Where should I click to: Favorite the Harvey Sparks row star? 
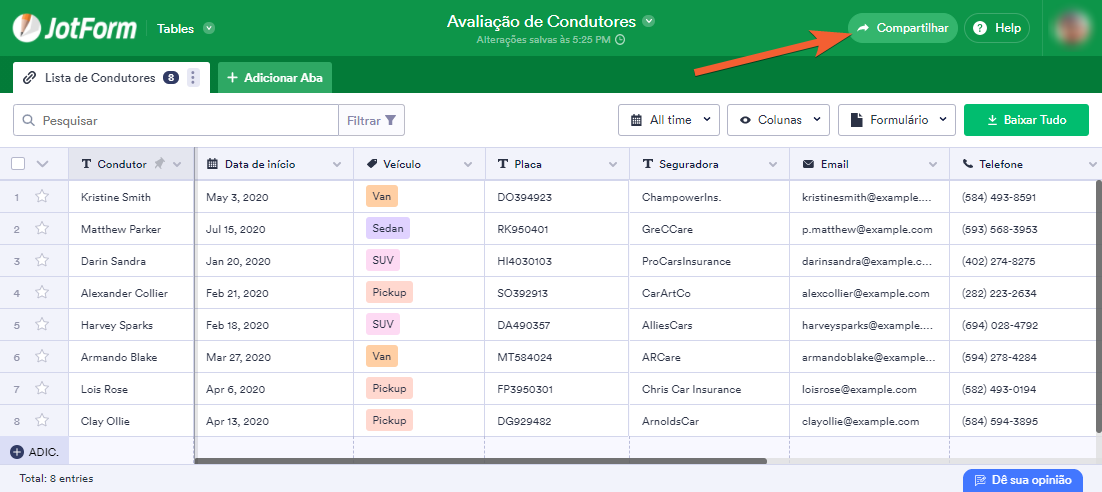click(42, 325)
